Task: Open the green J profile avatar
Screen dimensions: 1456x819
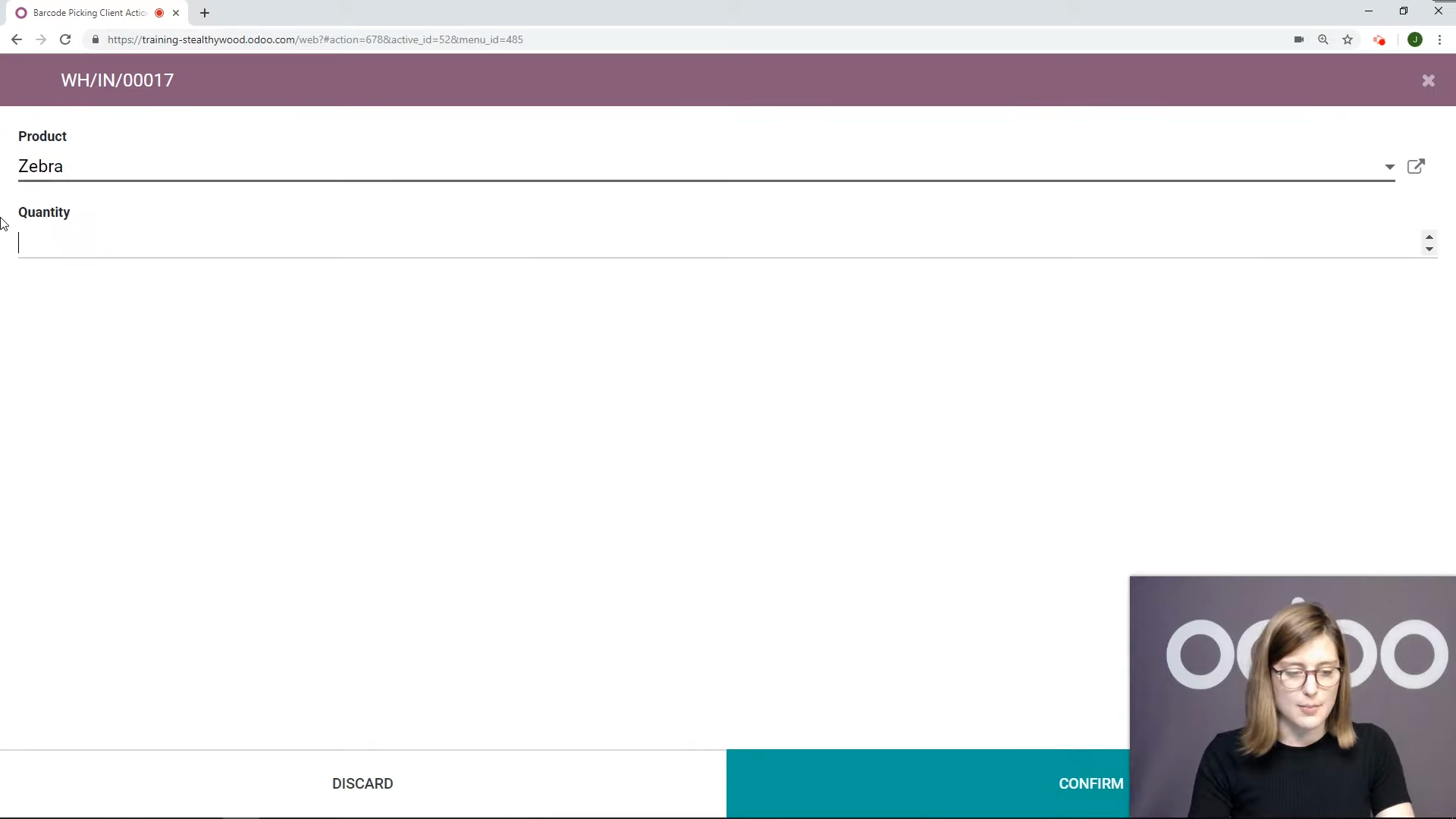Action: (1414, 39)
